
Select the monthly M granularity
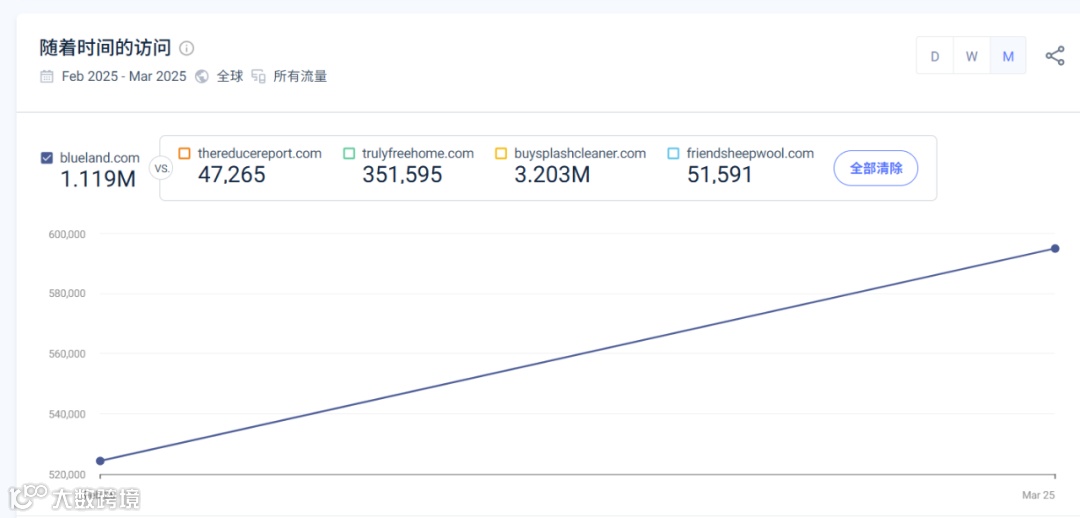tap(1008, 56)
